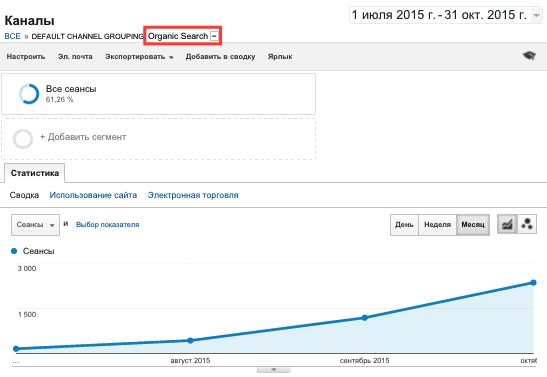Click the Сеансы legend blue dot
Image resolution: width=547 pixels, height=377 pixels.
point(14,251)
